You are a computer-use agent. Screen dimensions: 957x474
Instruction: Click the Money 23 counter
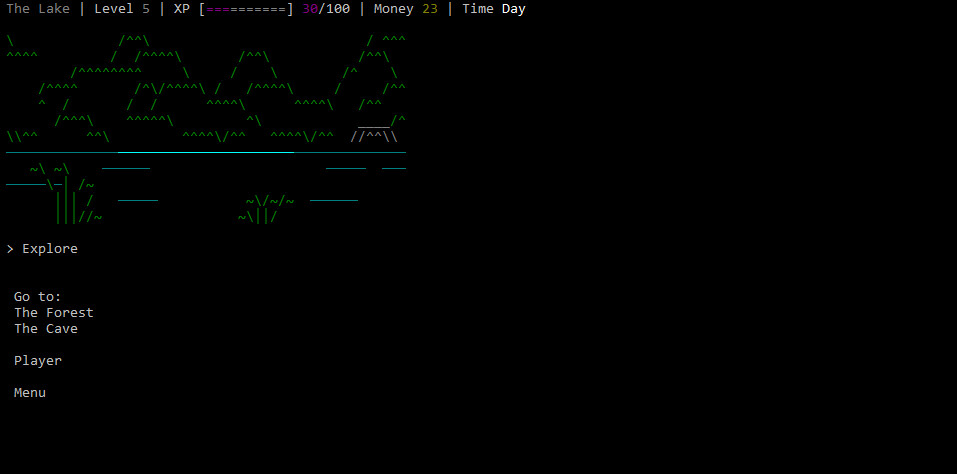click(x=406, y=9)
